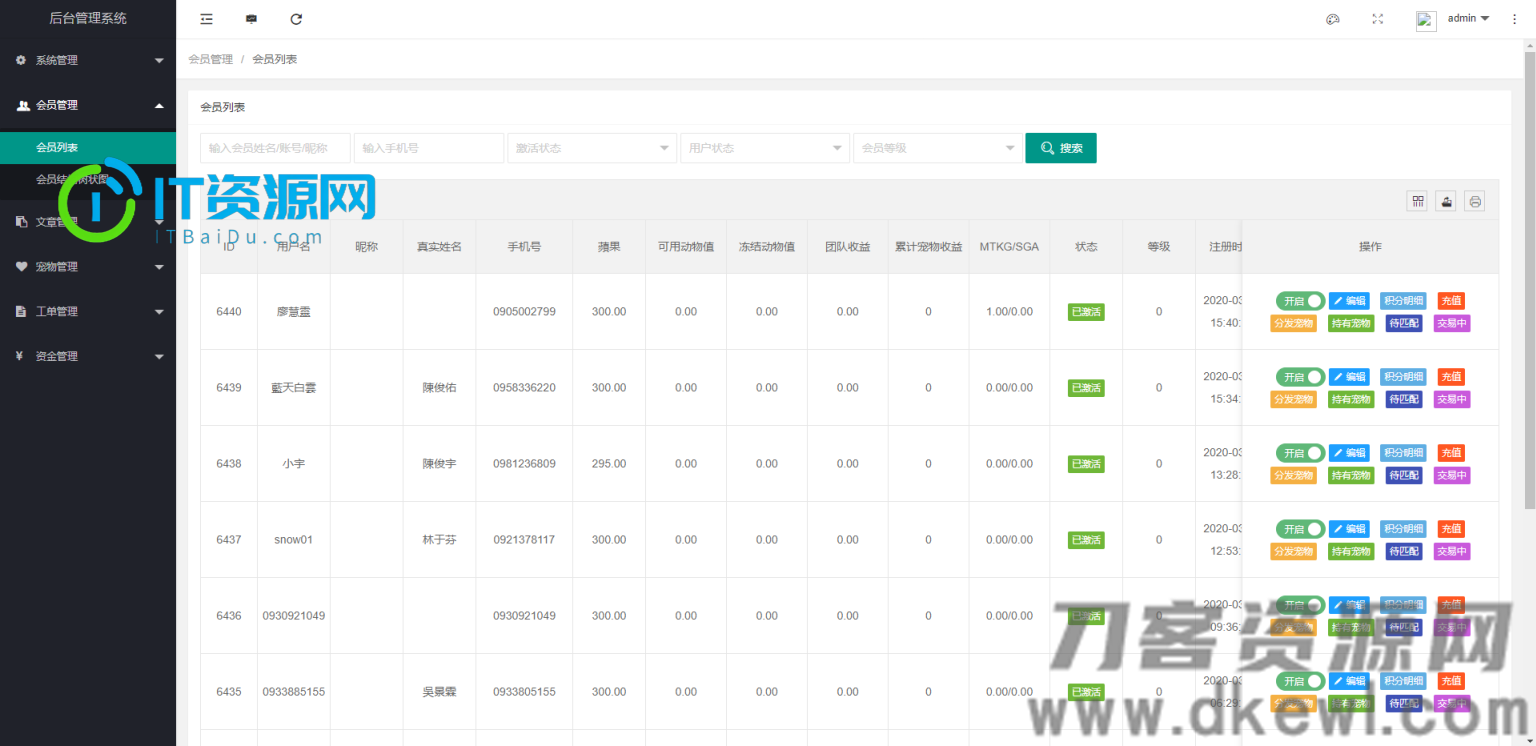Click real name cell 林于芬
The height and width of the screenshot is (746, 1536).
[439, 540]
